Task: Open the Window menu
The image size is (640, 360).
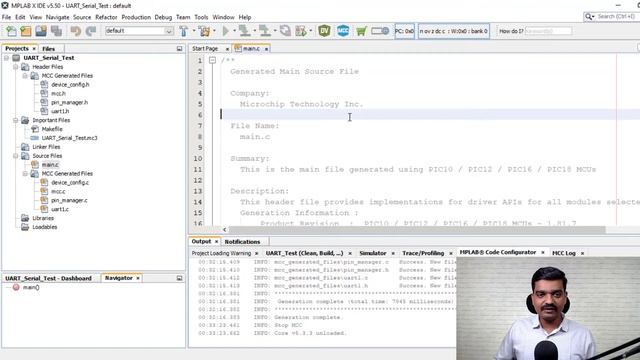Action: 223,17
